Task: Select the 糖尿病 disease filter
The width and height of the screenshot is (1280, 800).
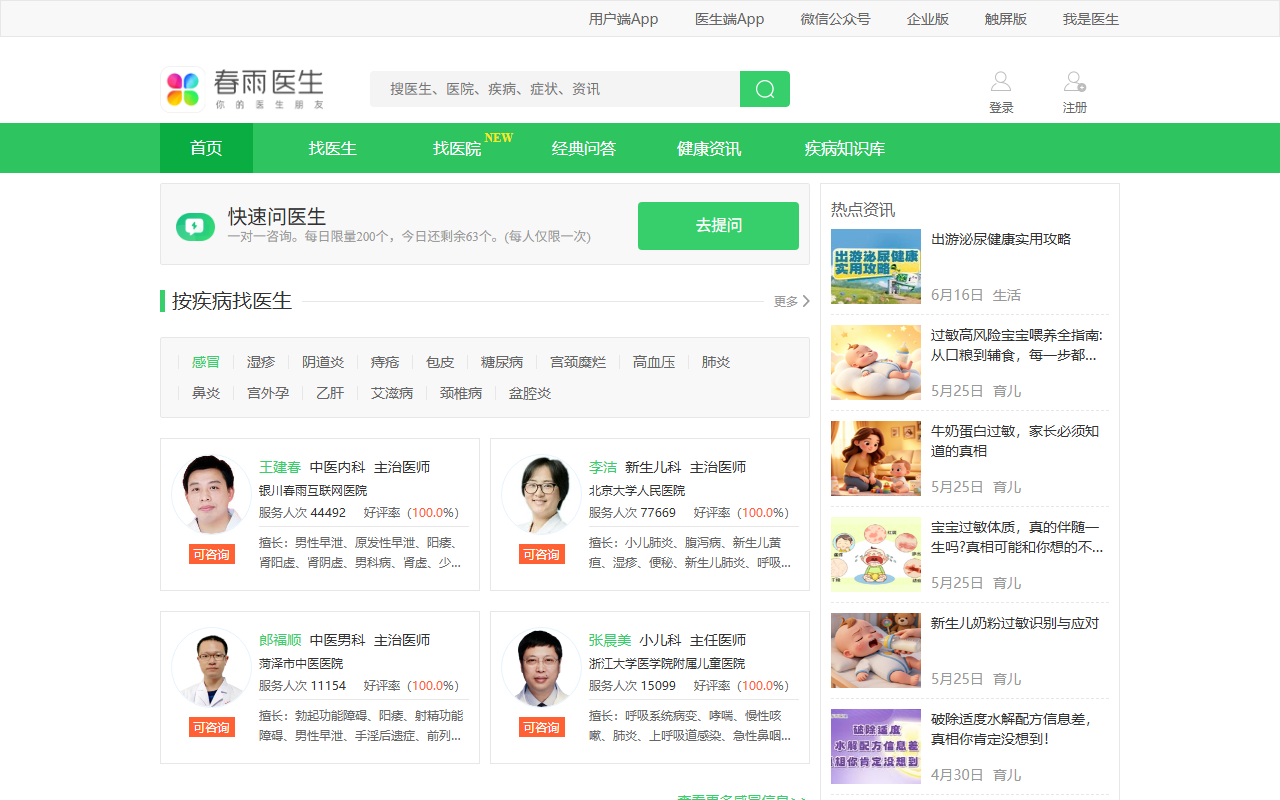Action: [x=502, y=362]
